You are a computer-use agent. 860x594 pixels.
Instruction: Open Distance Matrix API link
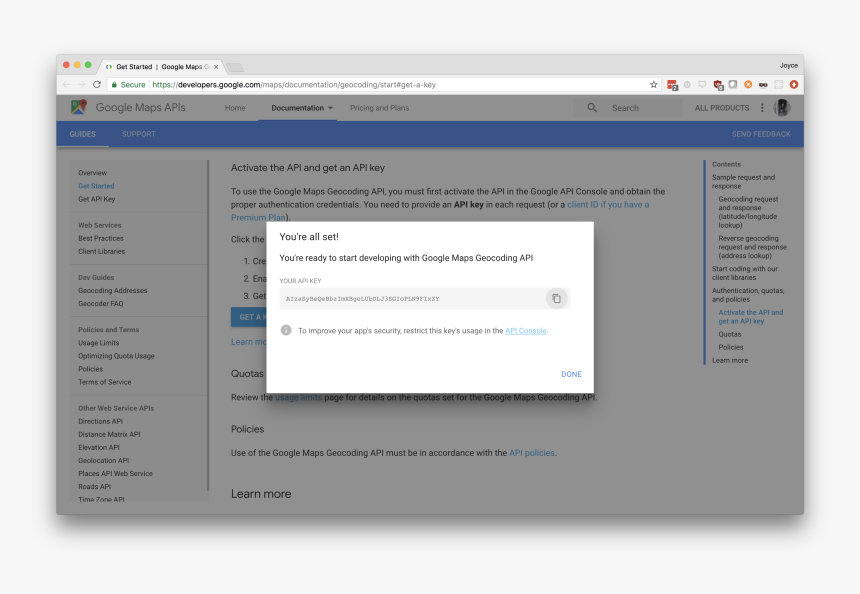(x=109, y=434)
